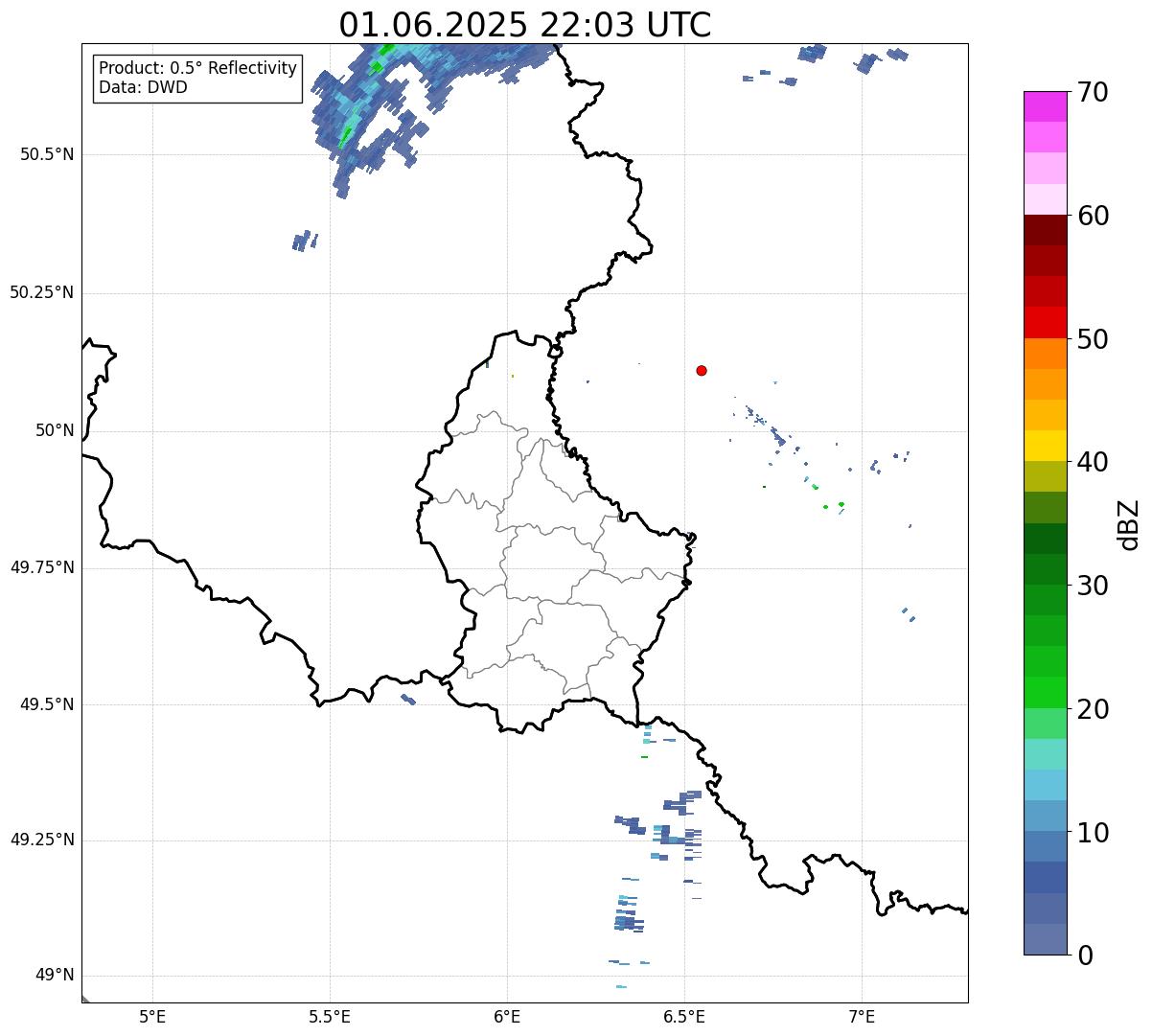Click the 6°E longitude label
This screenshot has height=1036, width=1152.
click(x=507, y=1016)
